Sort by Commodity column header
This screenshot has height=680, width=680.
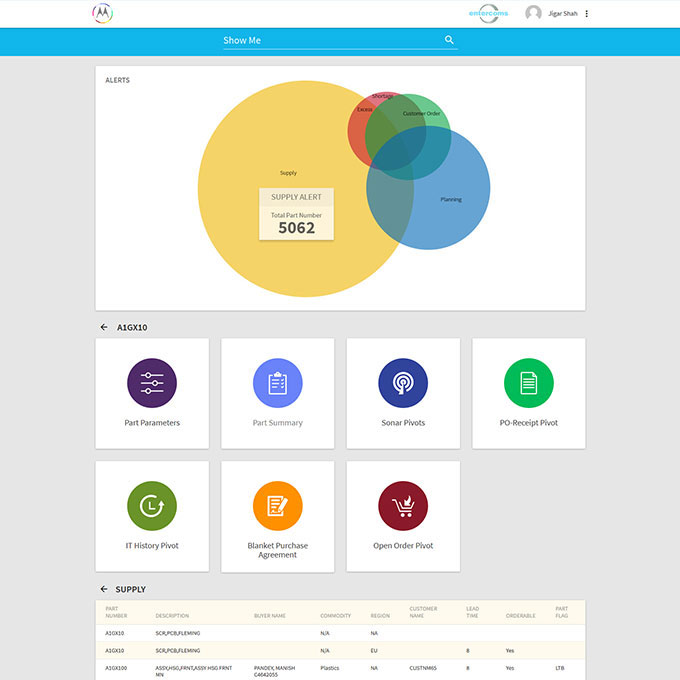tap(336, 615)
